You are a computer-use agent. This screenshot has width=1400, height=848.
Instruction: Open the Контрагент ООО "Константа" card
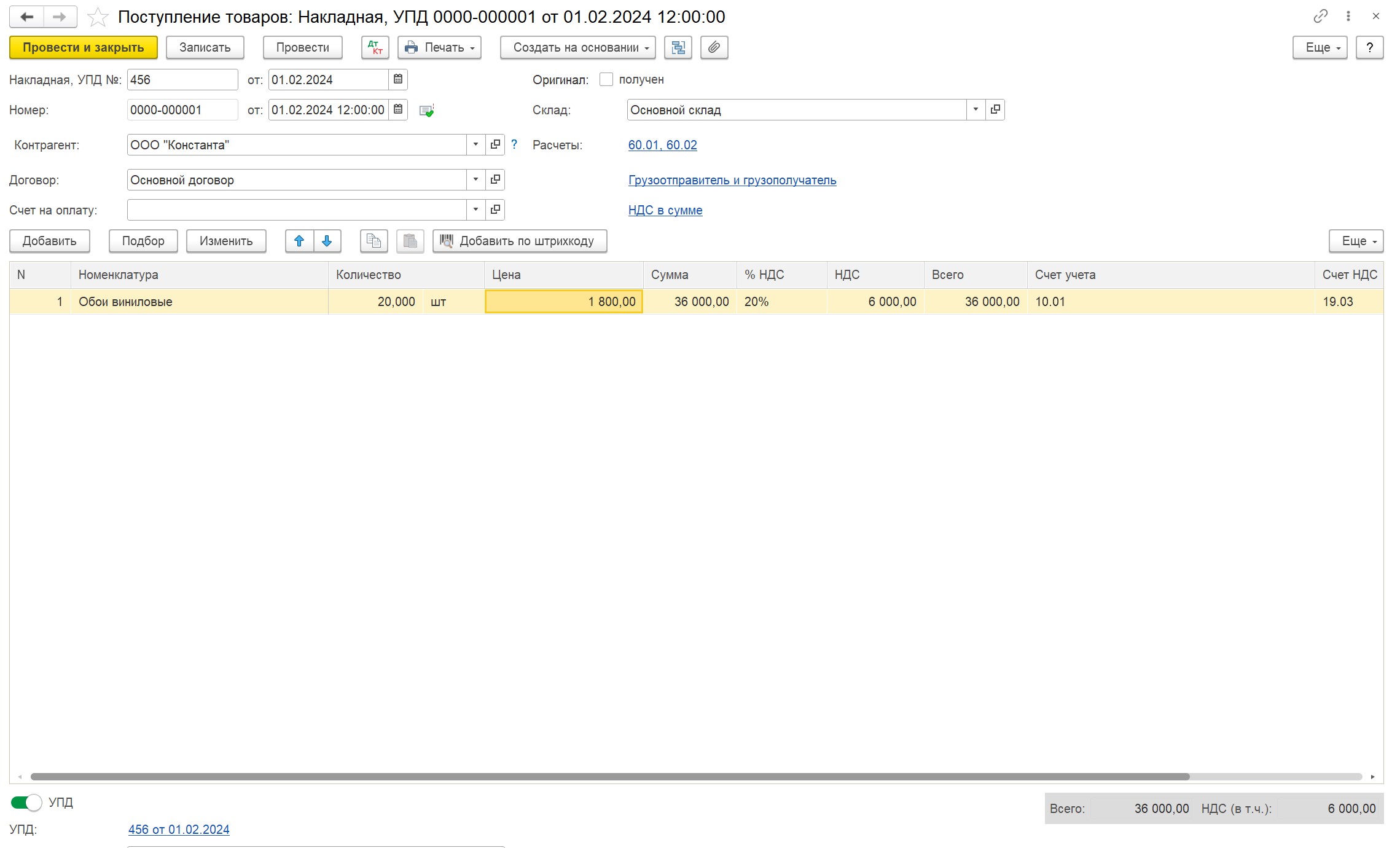pos(495,144)
